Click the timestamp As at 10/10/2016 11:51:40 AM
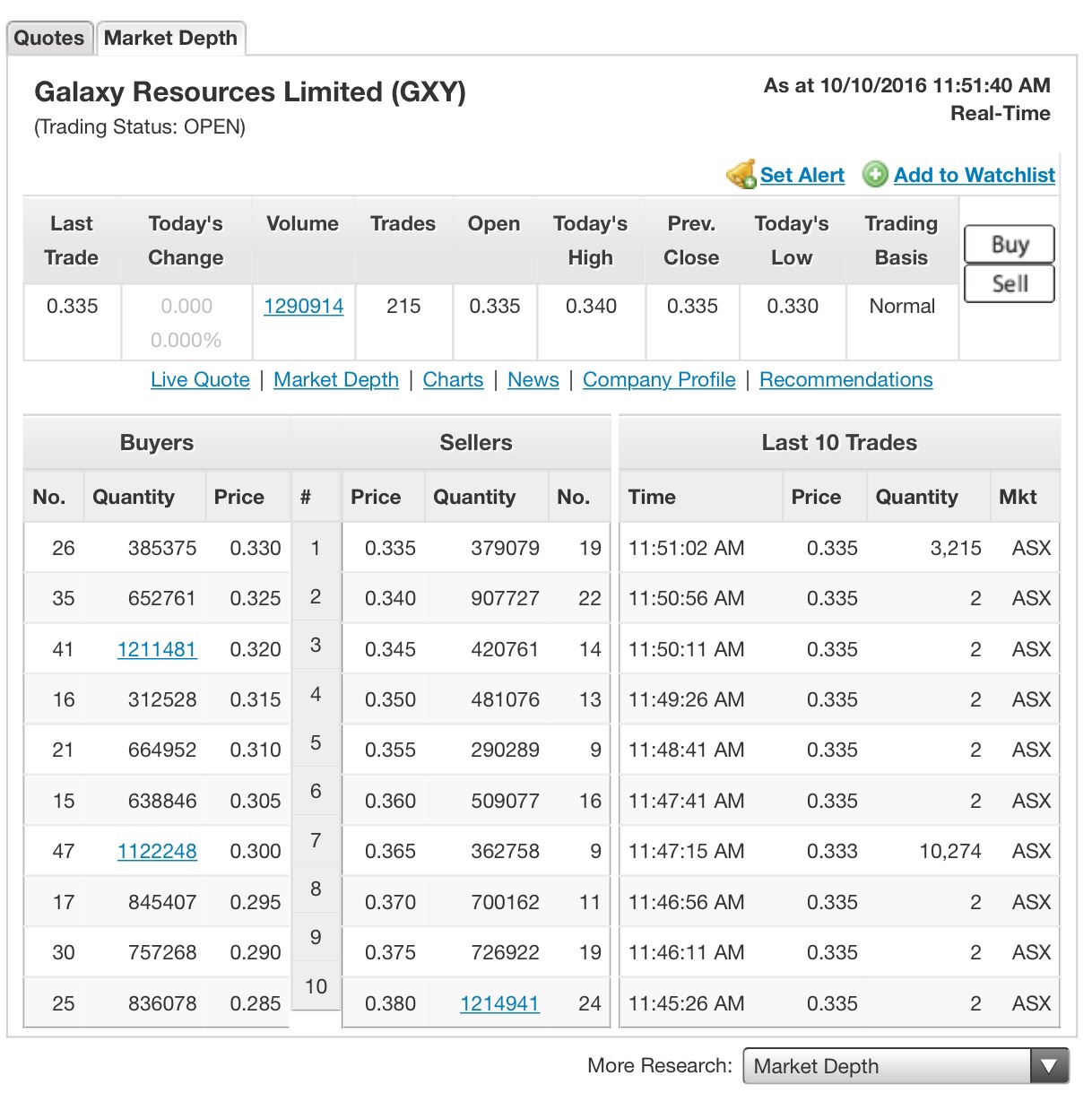The image size is (1092, 1119). (906, 85)
